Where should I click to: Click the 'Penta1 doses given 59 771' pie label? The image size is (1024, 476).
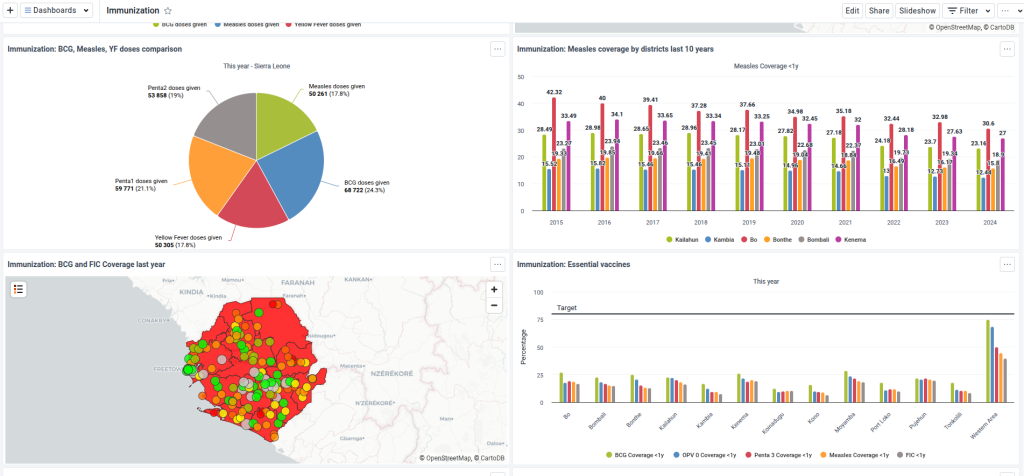[x=141, y=185]
